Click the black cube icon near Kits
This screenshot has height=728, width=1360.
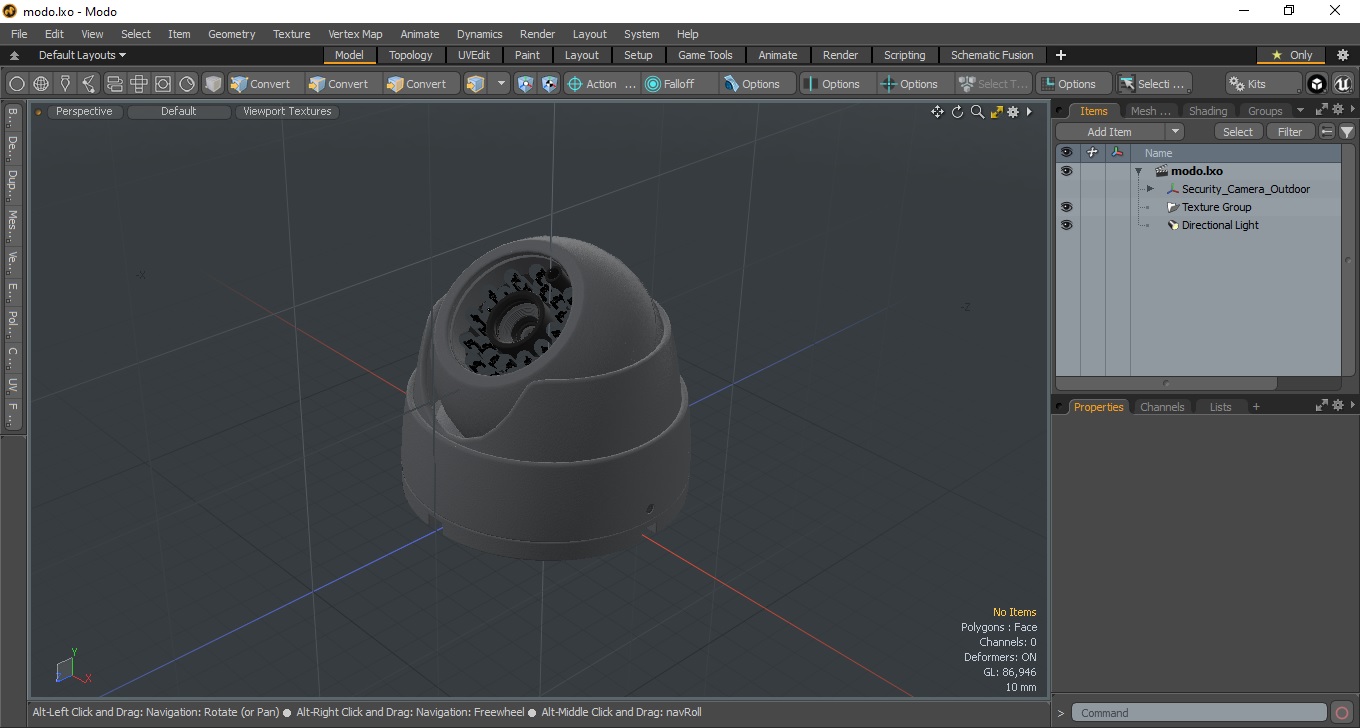pos(1317,84)
